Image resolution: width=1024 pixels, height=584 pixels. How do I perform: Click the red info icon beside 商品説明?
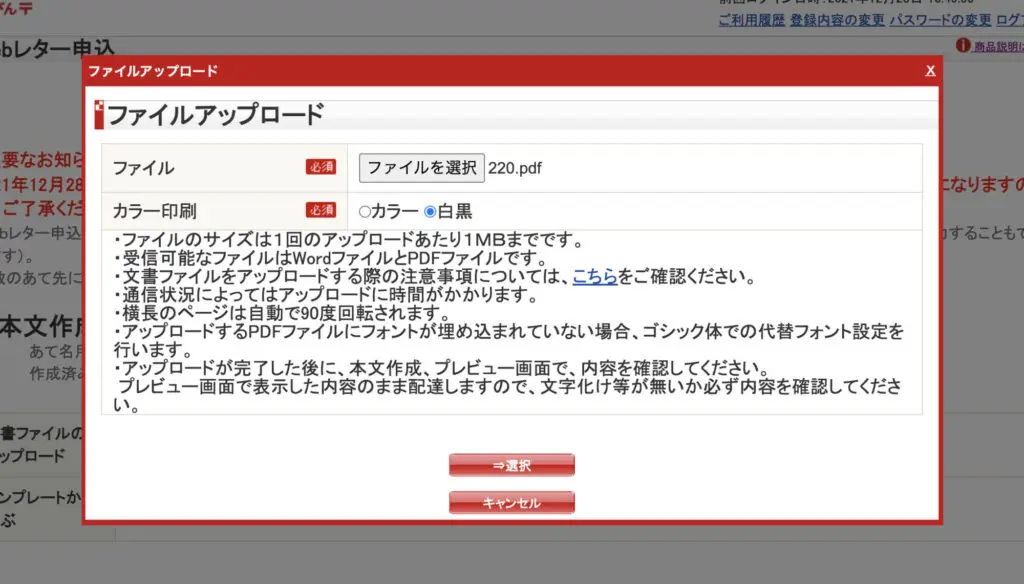pos(964,46)
